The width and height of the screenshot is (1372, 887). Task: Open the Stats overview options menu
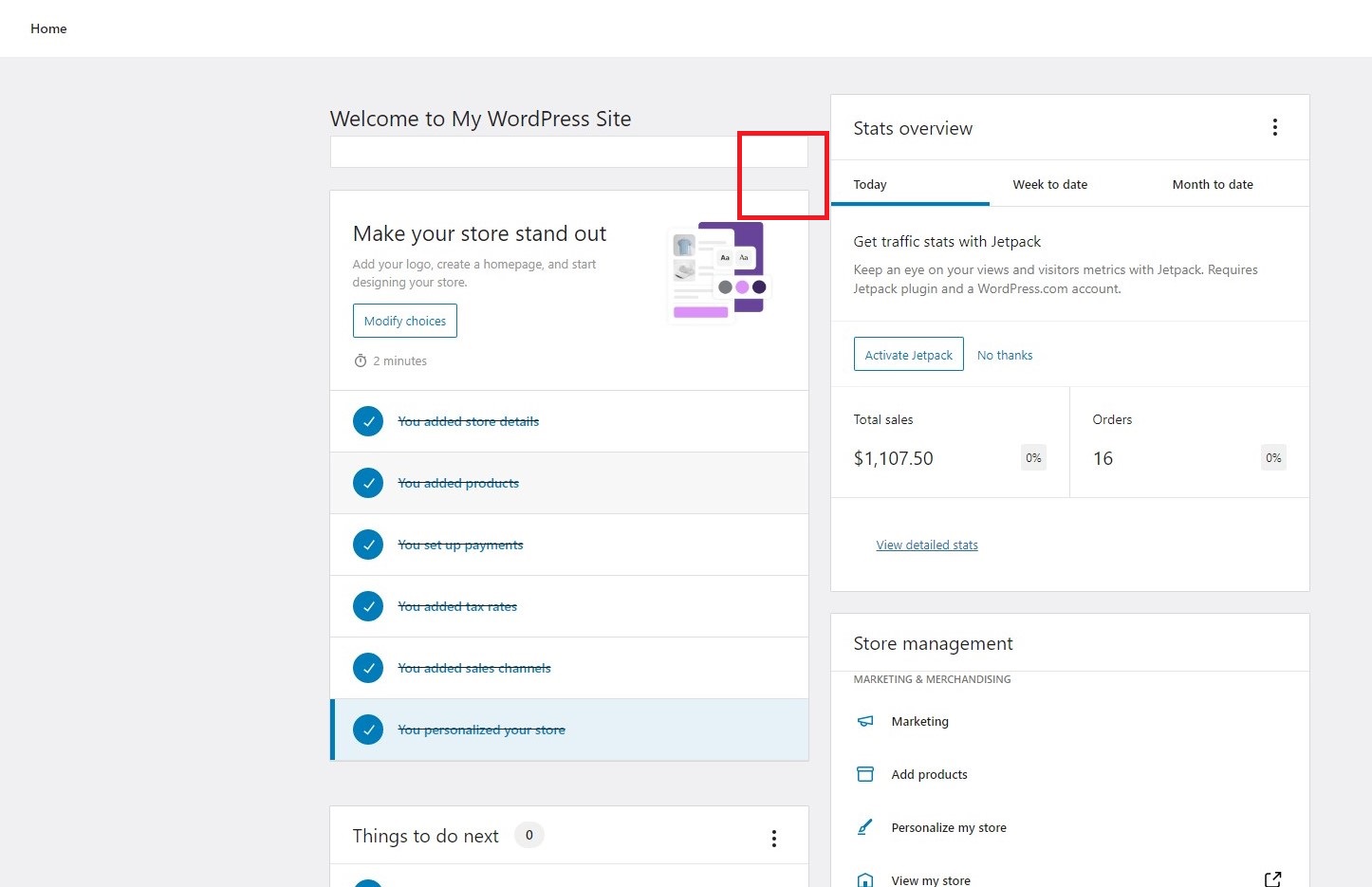[1274, 127]
